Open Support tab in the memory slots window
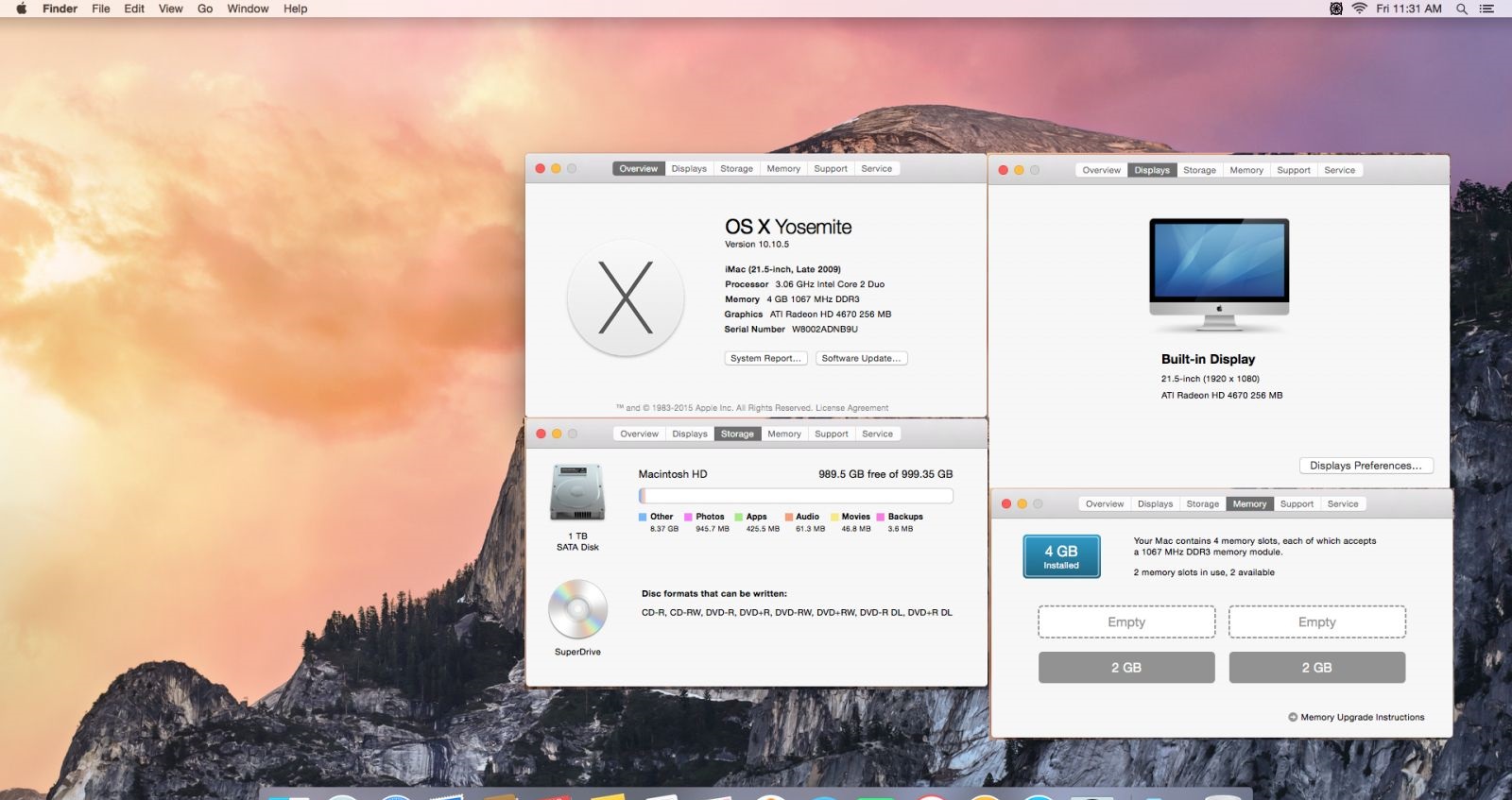 point(1297,504)
